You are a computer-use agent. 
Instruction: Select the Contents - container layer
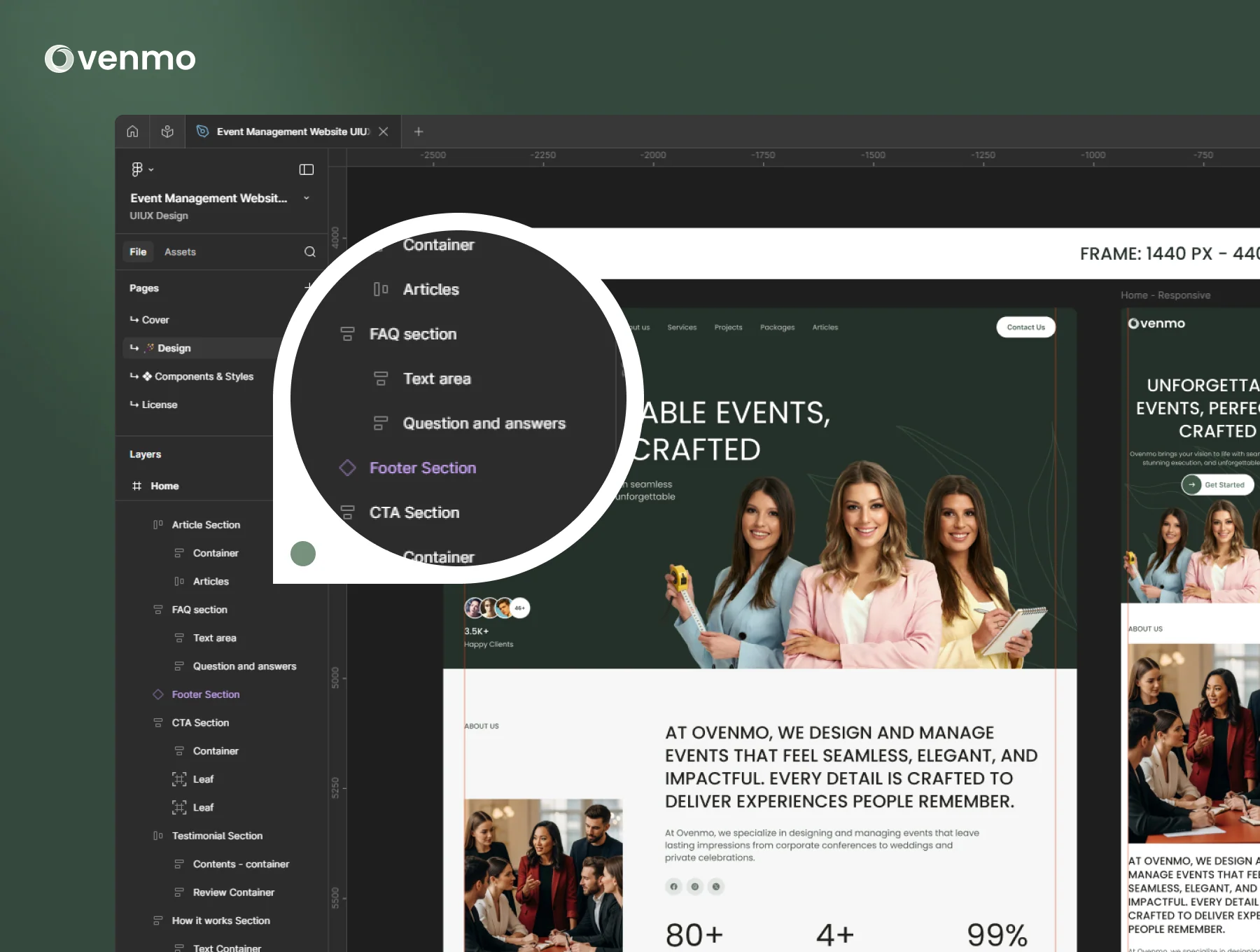click(241, 864)
